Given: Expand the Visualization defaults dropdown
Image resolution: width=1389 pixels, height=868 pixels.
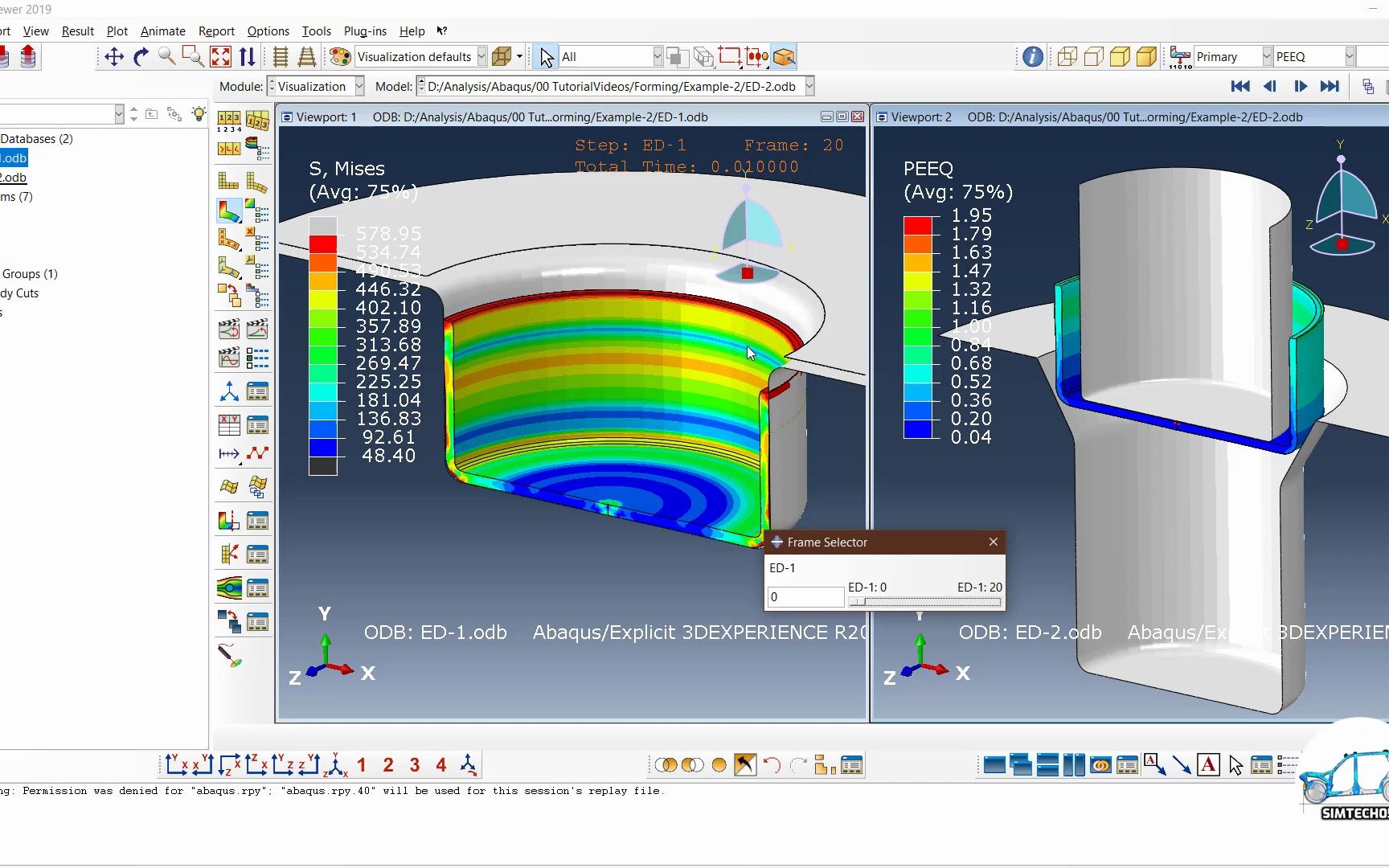Looking at the screenshot, I should click(x=481, y=57).
